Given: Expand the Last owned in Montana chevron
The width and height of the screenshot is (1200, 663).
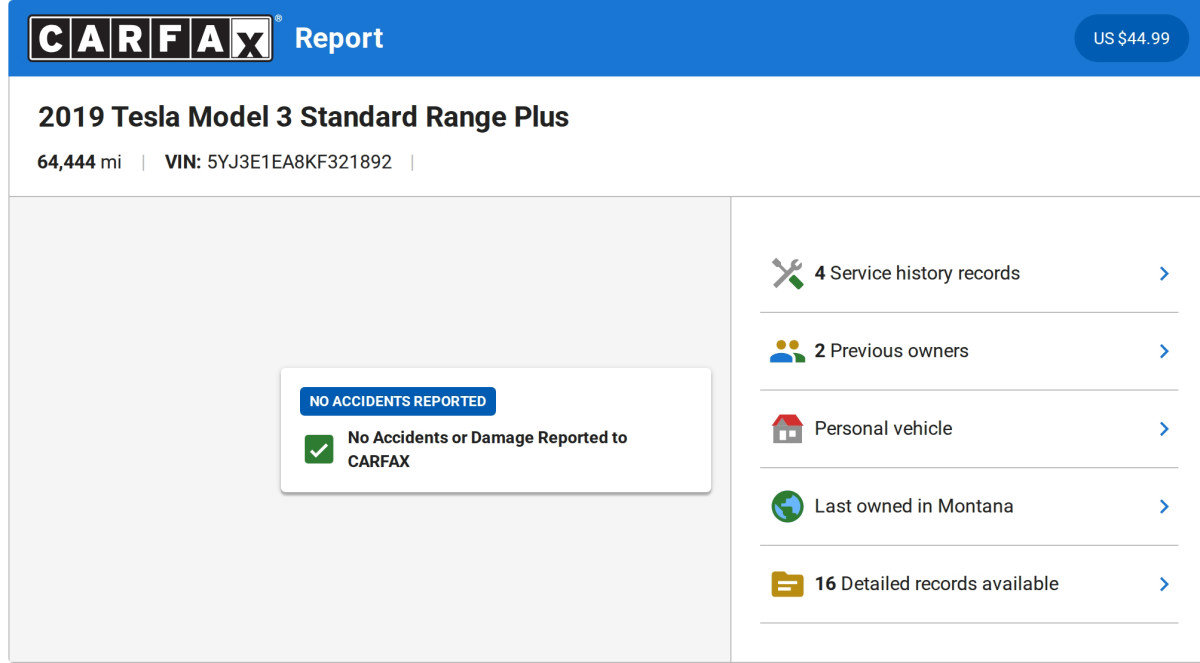Looking at the screenshot, I should tap(1164, 506).
